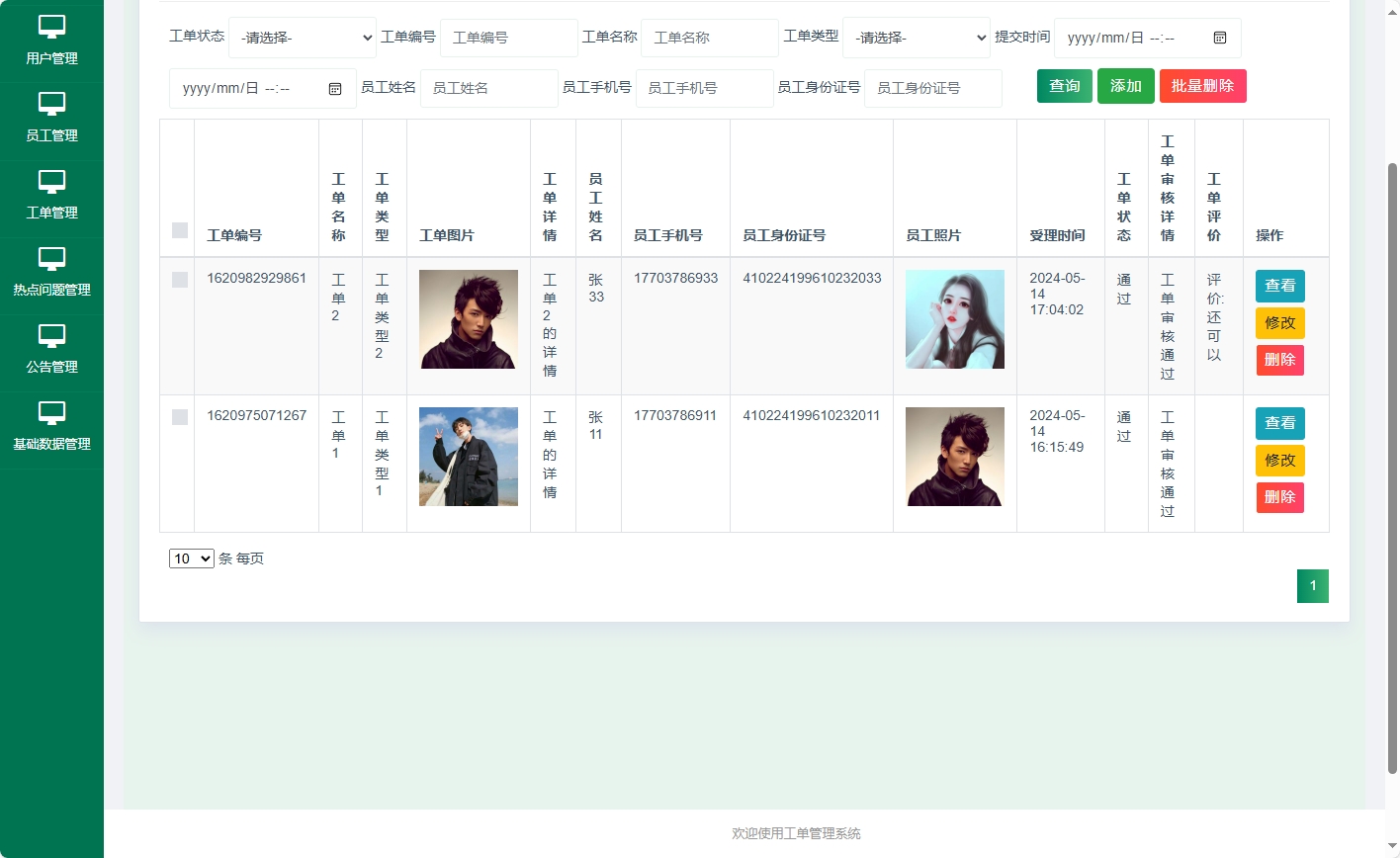Click the 基础数据管理 monitor icon
Viewport: 1400px width, 858px height.
pos(51,414)
